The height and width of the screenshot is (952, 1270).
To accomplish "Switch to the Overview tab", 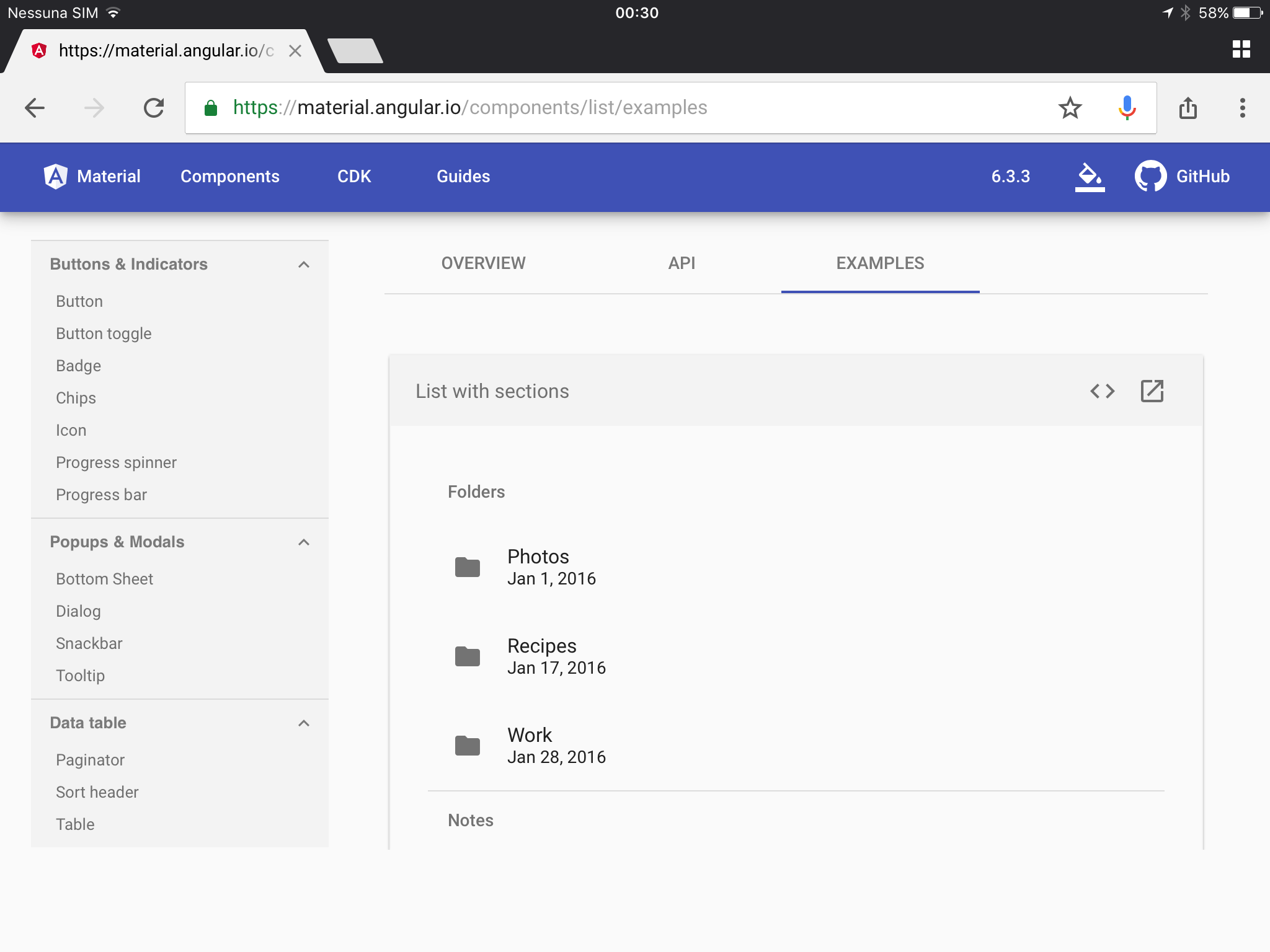I will [x=482, y=263].
